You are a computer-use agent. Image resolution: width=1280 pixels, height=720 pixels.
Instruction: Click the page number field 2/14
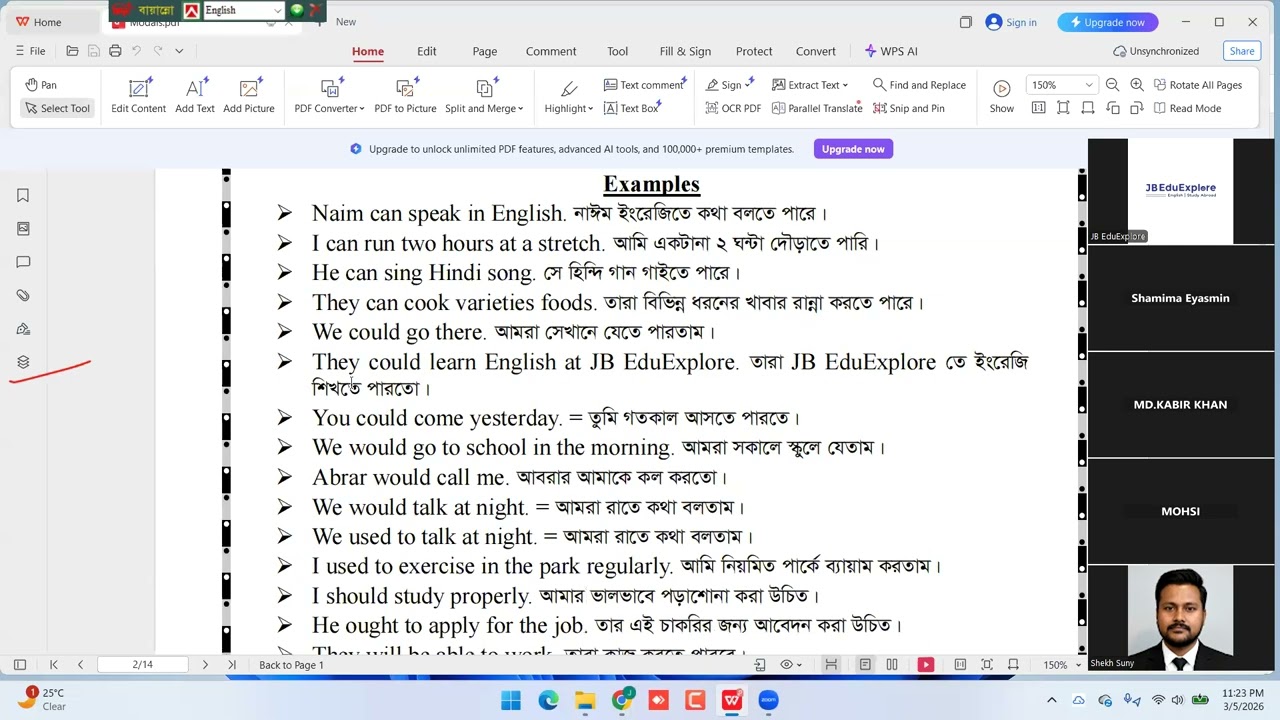click(x=143, y=665)
